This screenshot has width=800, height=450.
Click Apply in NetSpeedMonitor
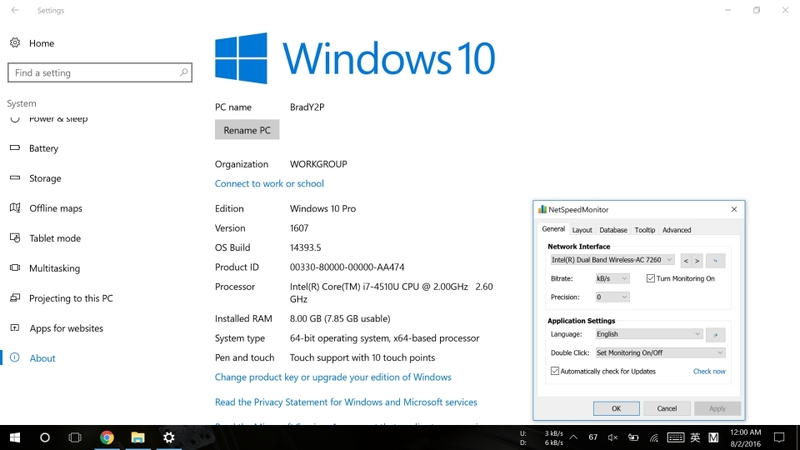pyautogui.click(x=717, y=409)
